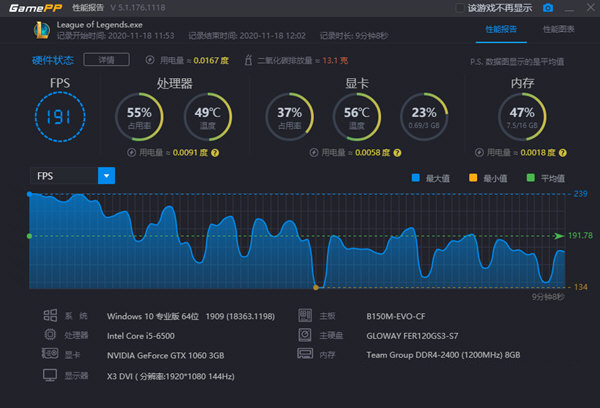Click the GamePP logo

click(x=35, y=8)
